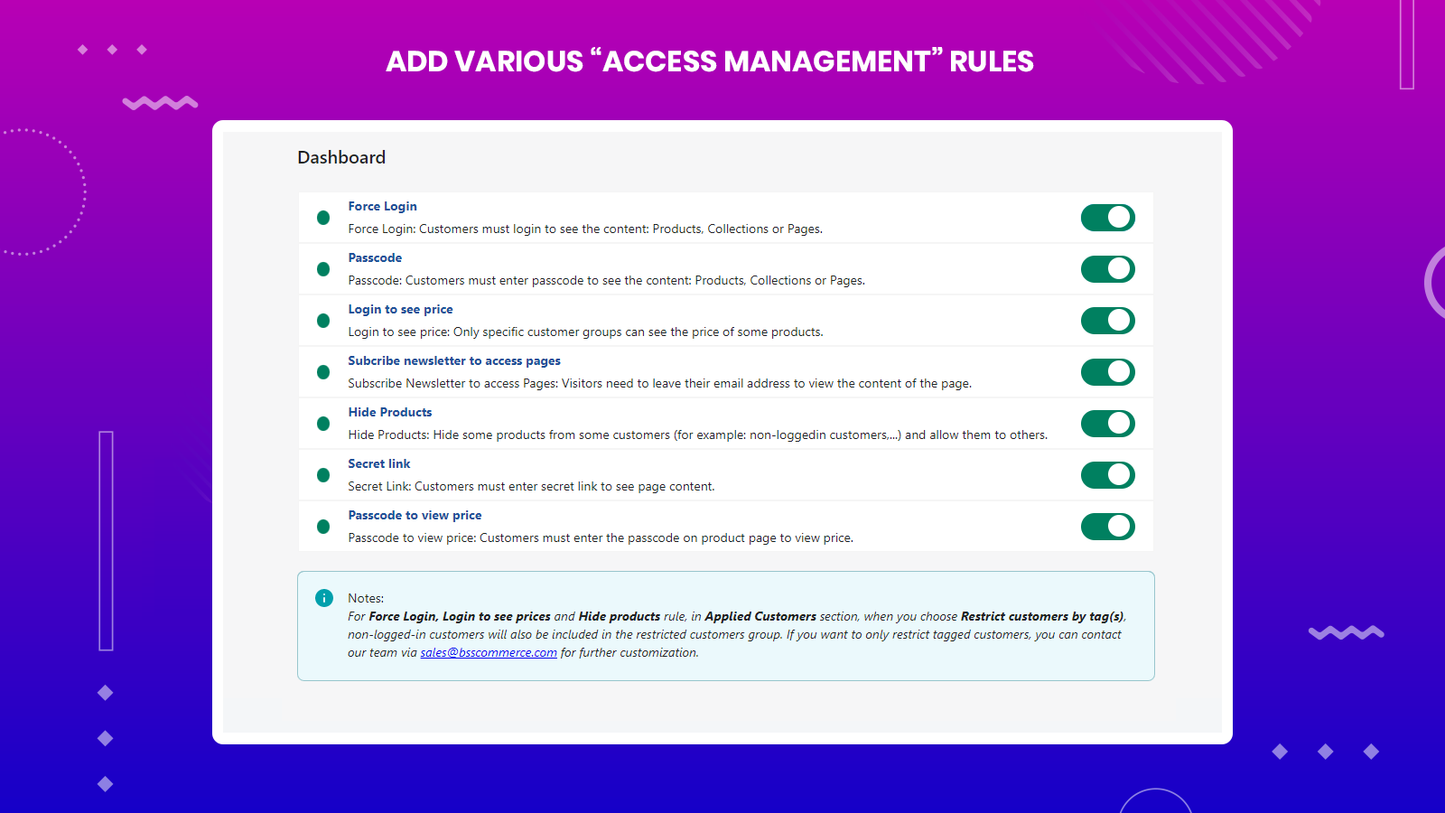Click the sales@bsscommerce.com email link

click(488, 653)
